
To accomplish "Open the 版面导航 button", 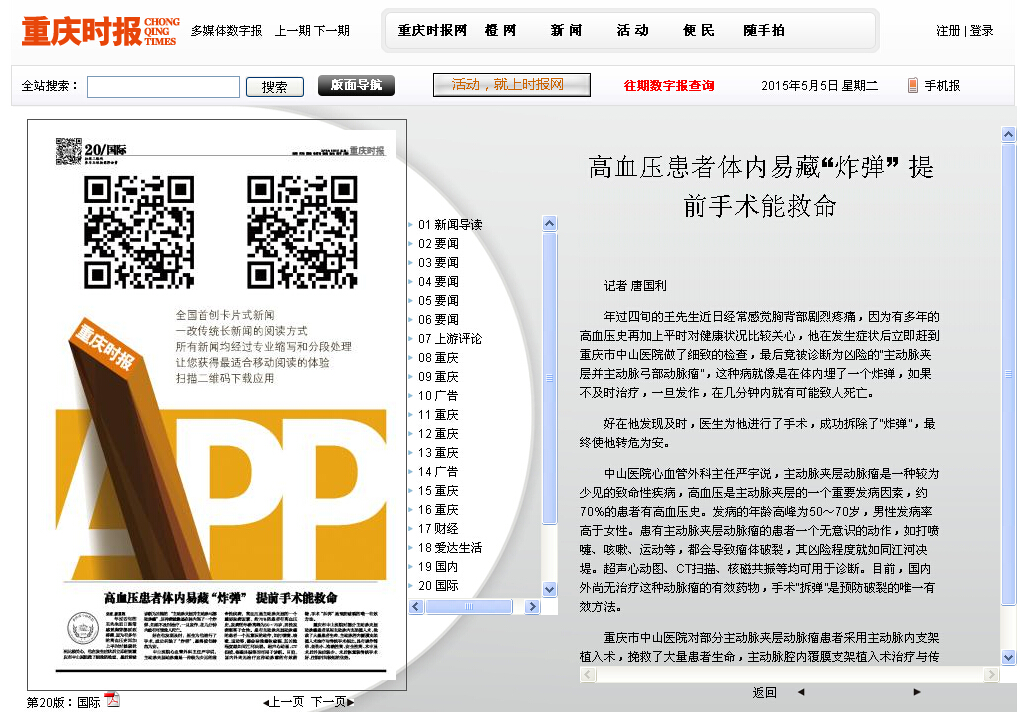I will point(356,85).
